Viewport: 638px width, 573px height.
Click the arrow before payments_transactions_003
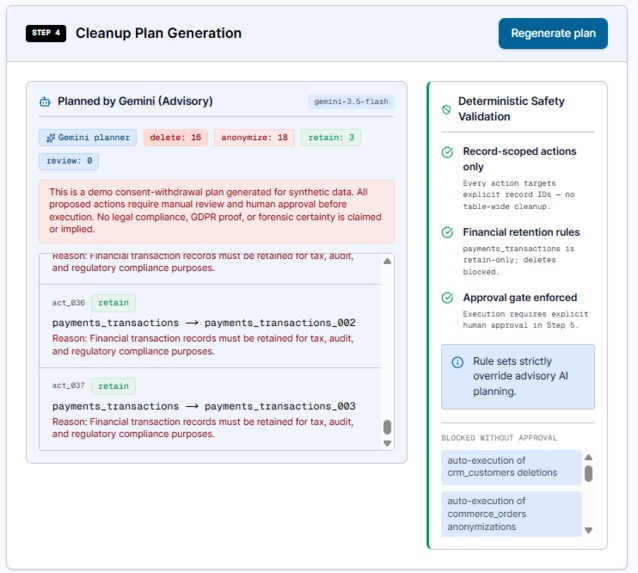tap(192, 407)
